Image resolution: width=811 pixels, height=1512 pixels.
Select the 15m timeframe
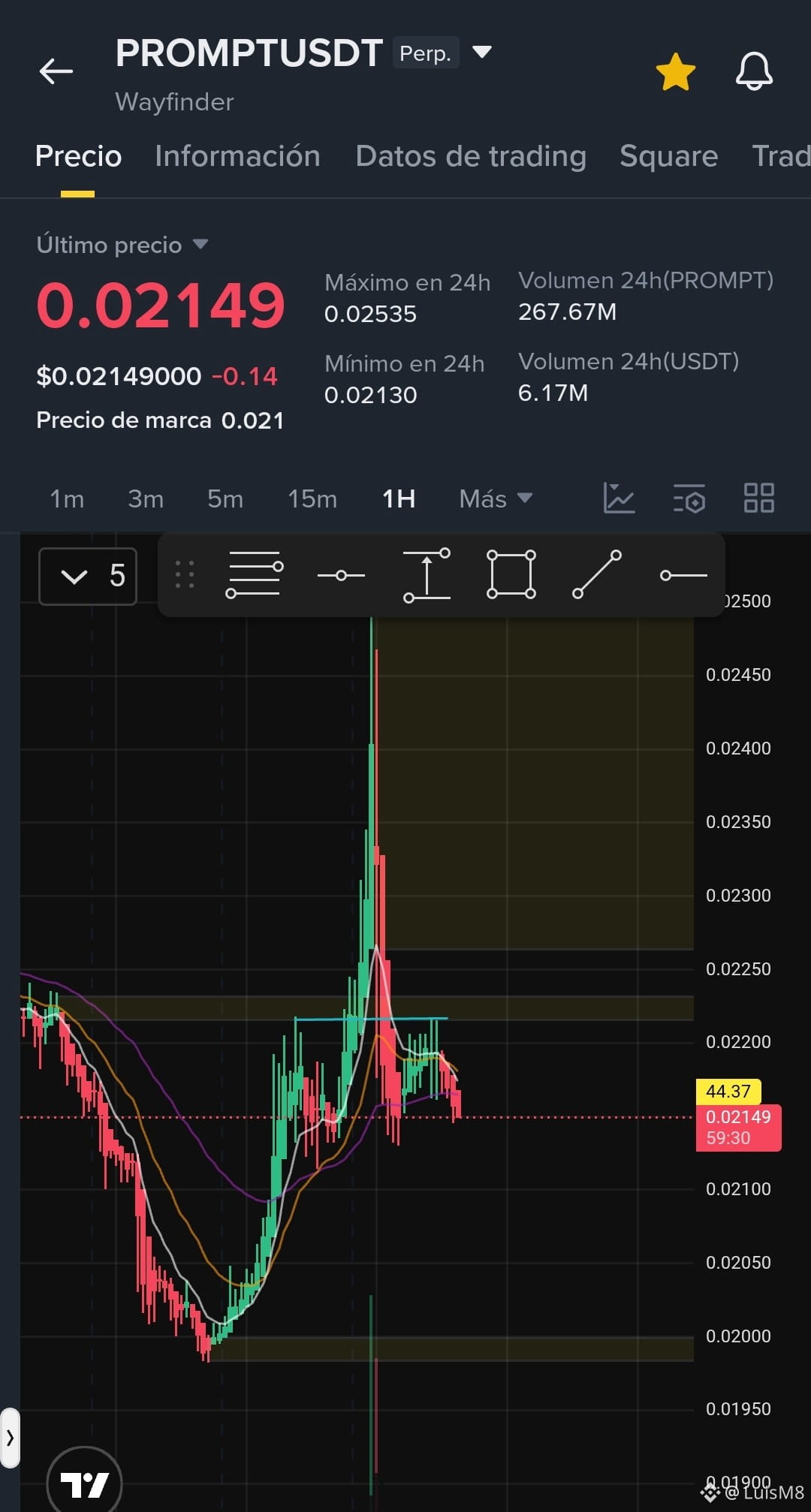[312, 498]
